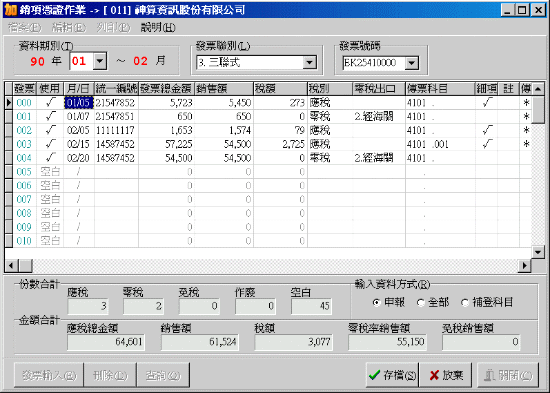This screenshot has width=550, height=393.
Task: Click total amount cell 57,225
Action: point(166,144)
